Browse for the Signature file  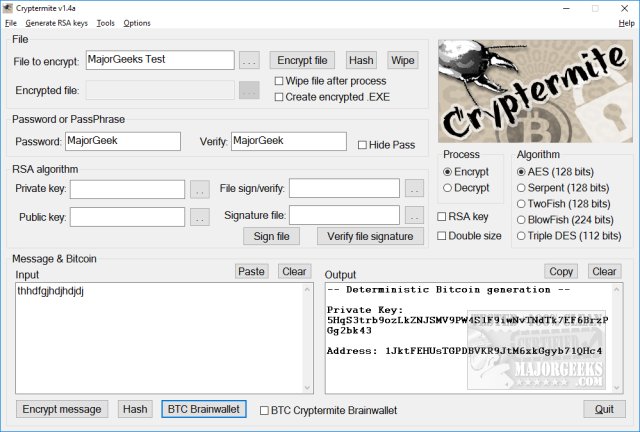click(x=414, y=215)
